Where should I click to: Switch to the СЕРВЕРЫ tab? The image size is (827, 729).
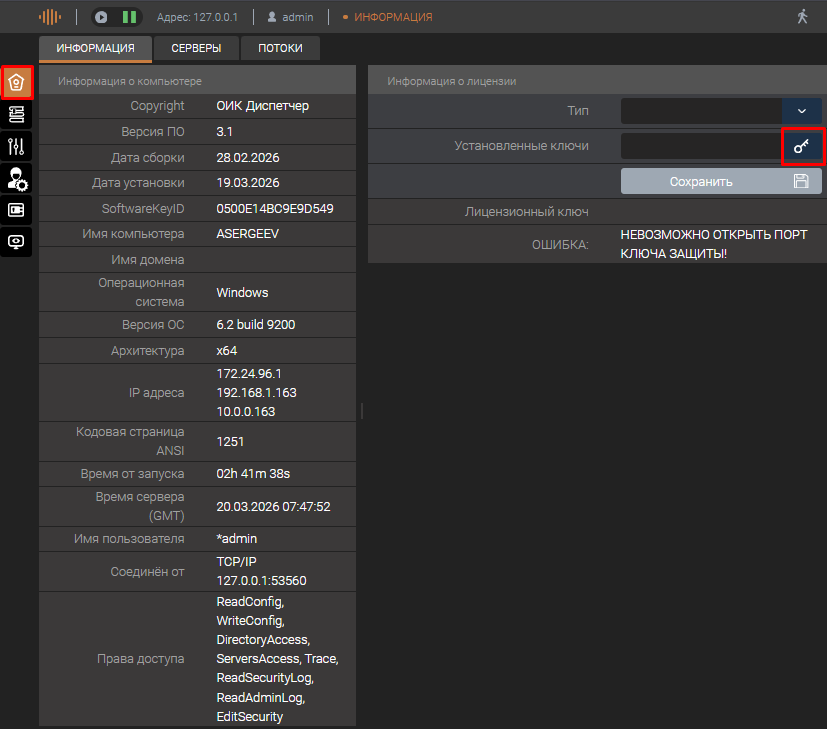196,49
